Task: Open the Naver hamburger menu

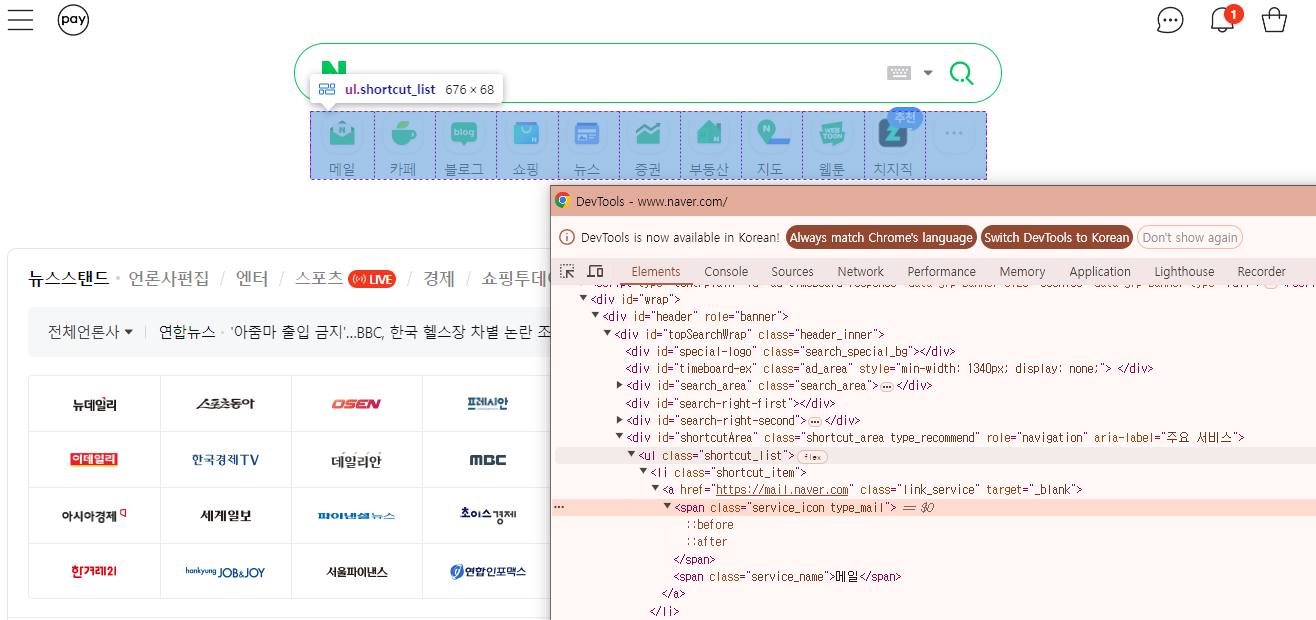Action: [20, 20]
